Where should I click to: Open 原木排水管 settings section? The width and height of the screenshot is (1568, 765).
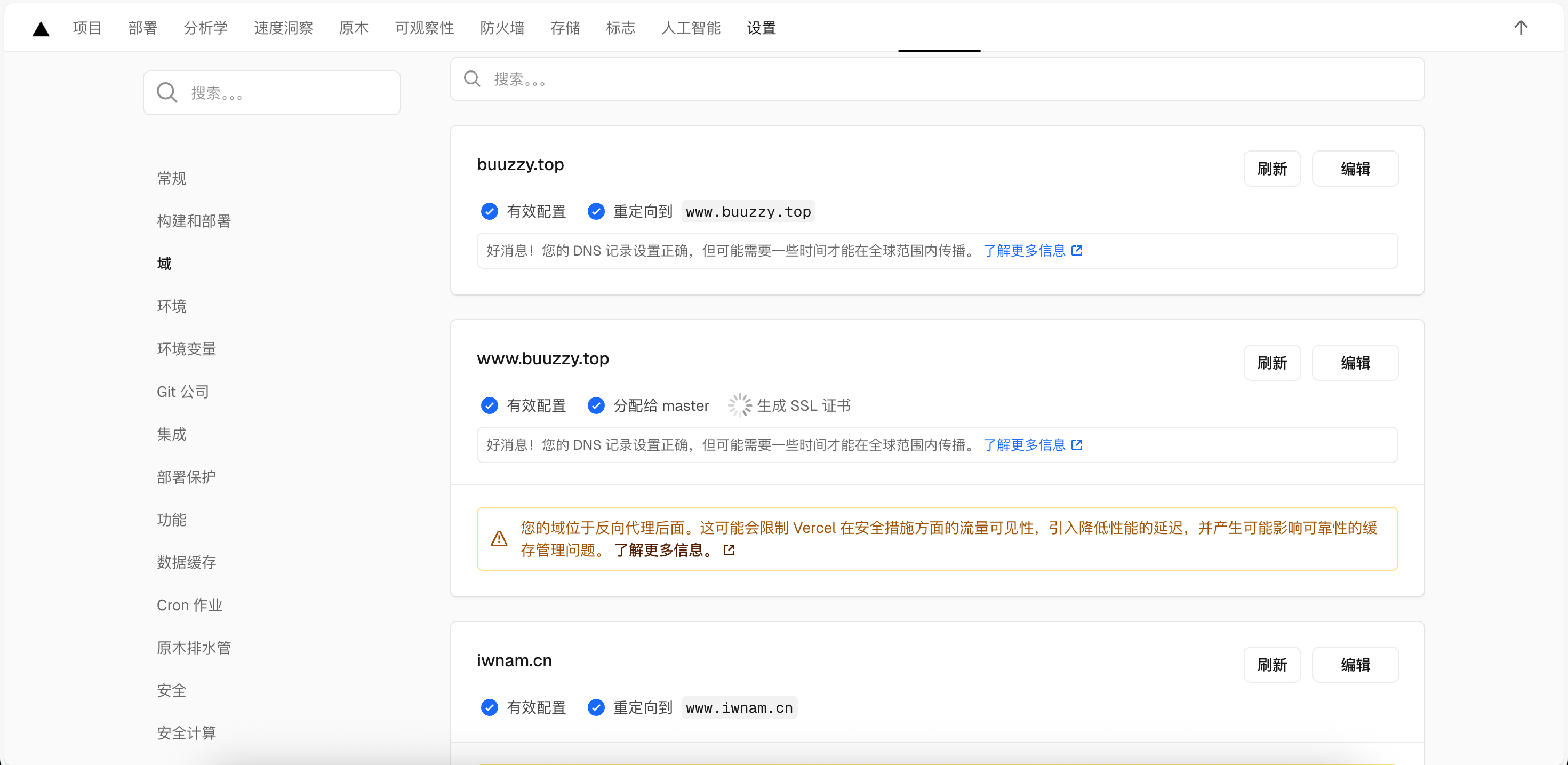click(x=194, y=648)
